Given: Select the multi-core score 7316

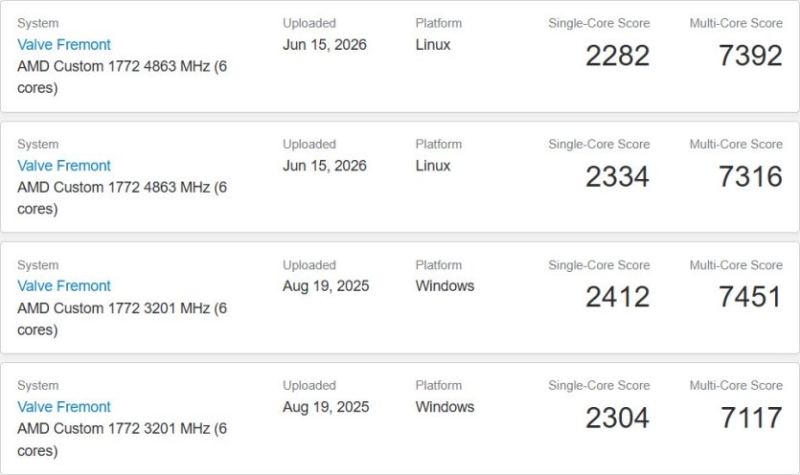Looking at the screenshot, I should tap(751, 176).
